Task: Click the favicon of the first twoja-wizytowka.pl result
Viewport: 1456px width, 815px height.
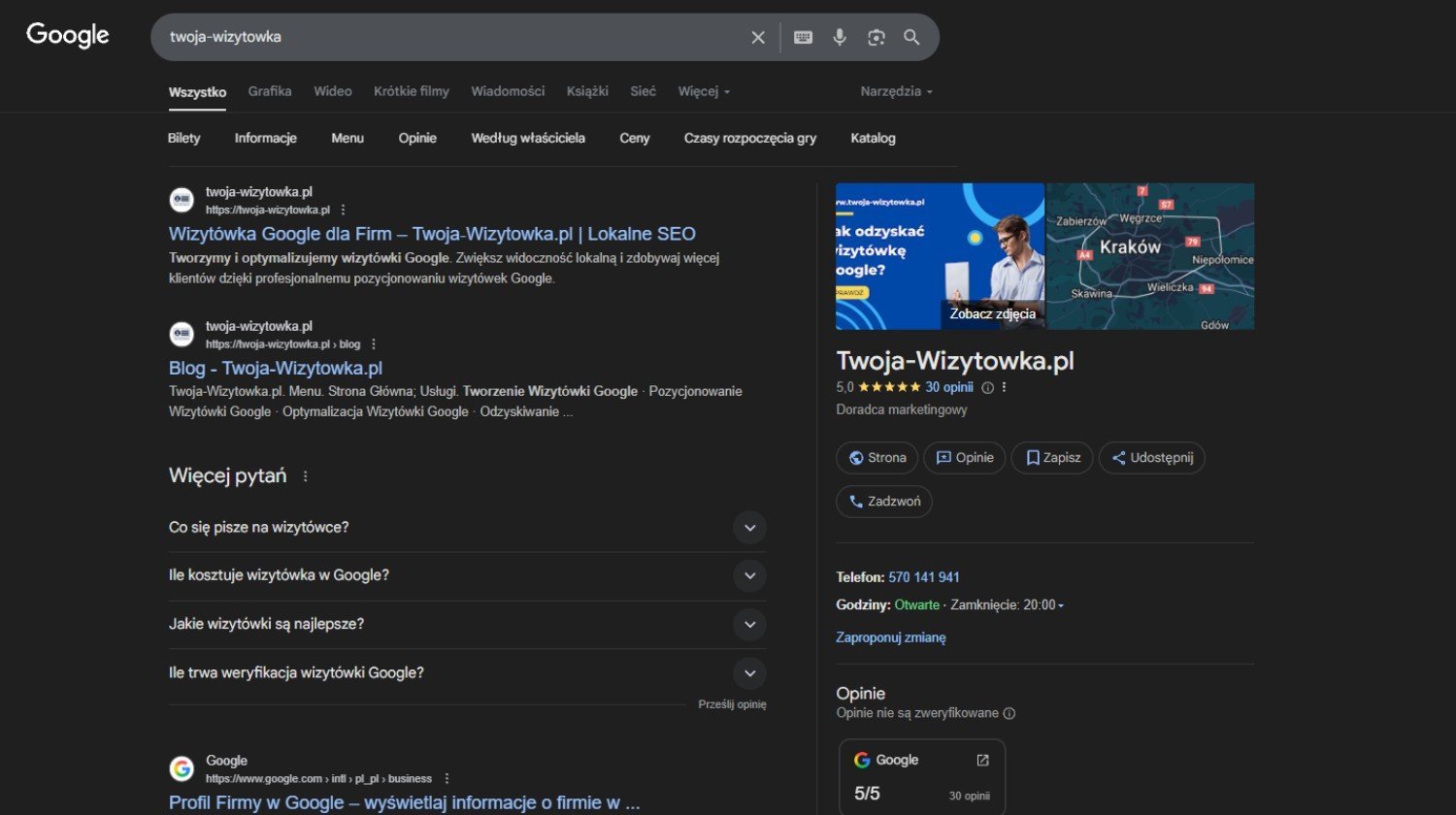Action: pos(182,200)
